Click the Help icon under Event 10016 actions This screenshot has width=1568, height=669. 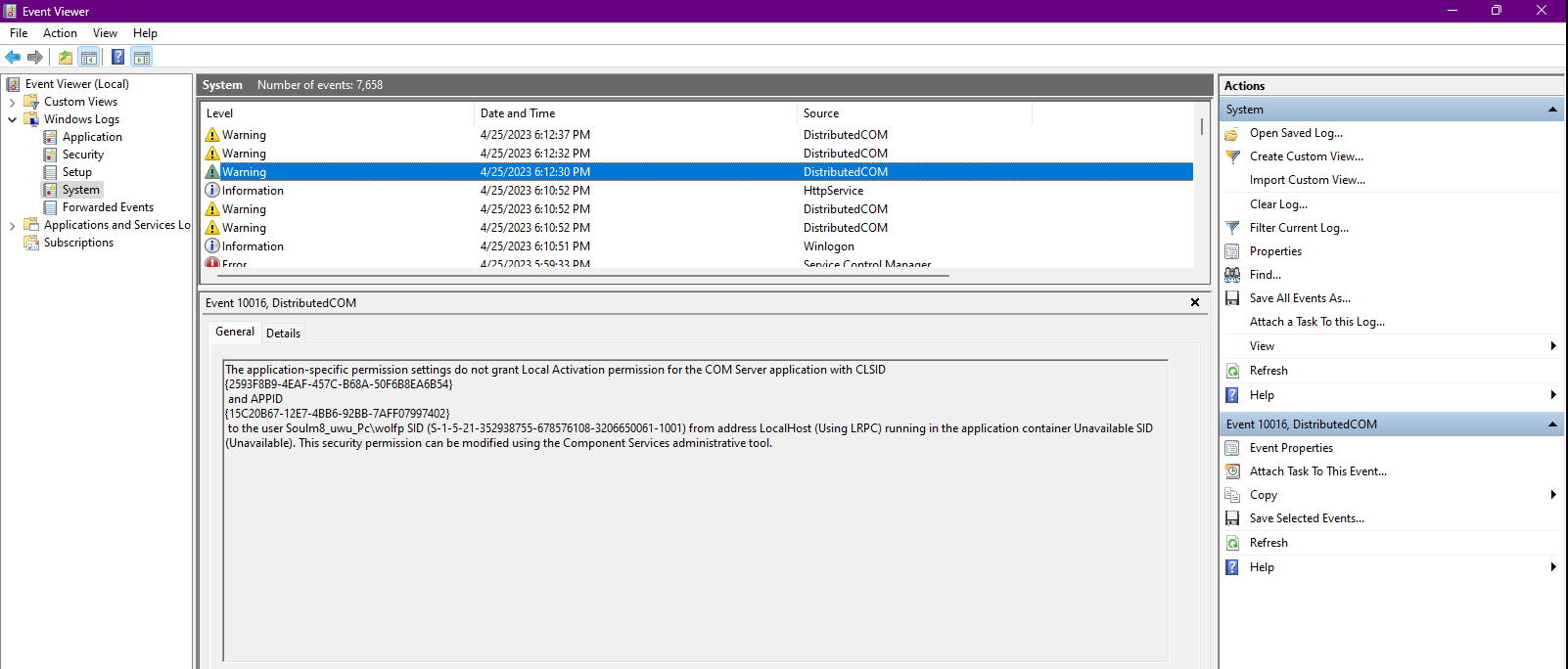coord(1232,567)
